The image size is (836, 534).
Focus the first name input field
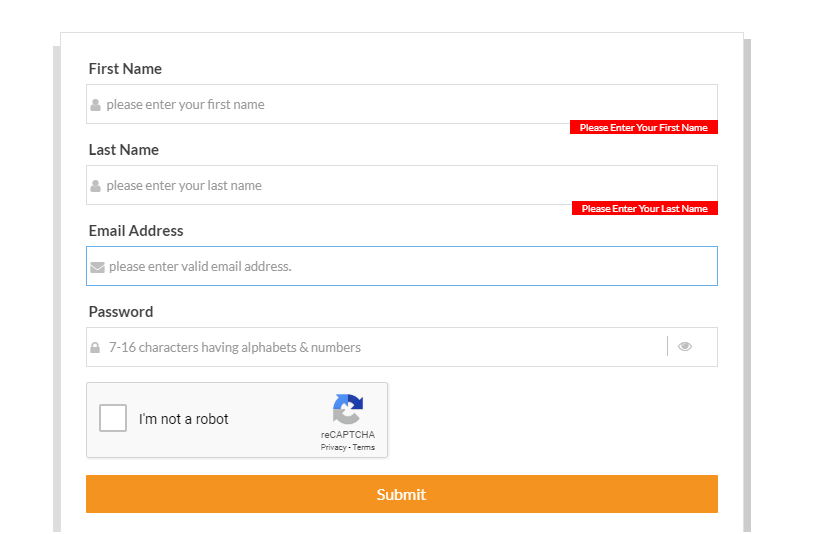[x=402, y=104]
